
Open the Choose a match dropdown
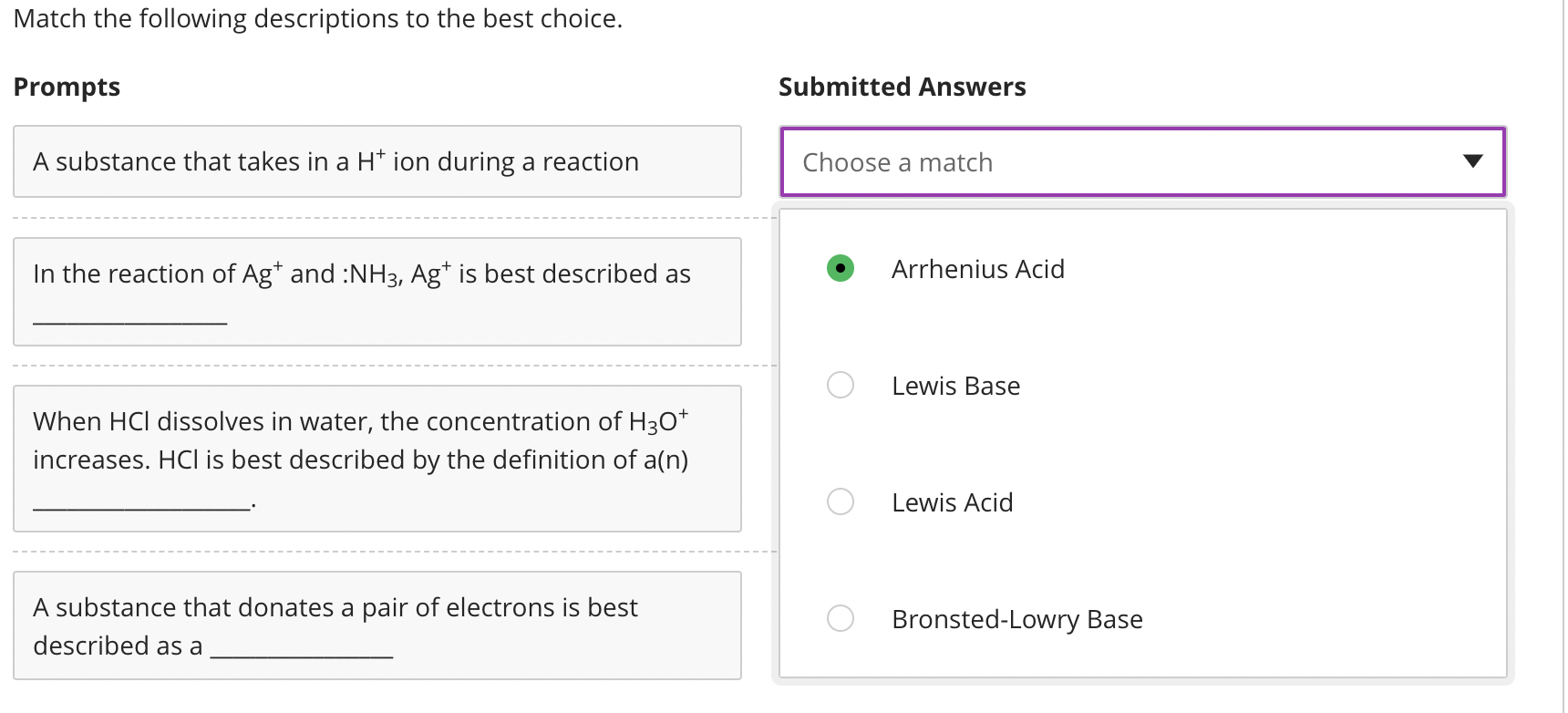coord(1142,161)
